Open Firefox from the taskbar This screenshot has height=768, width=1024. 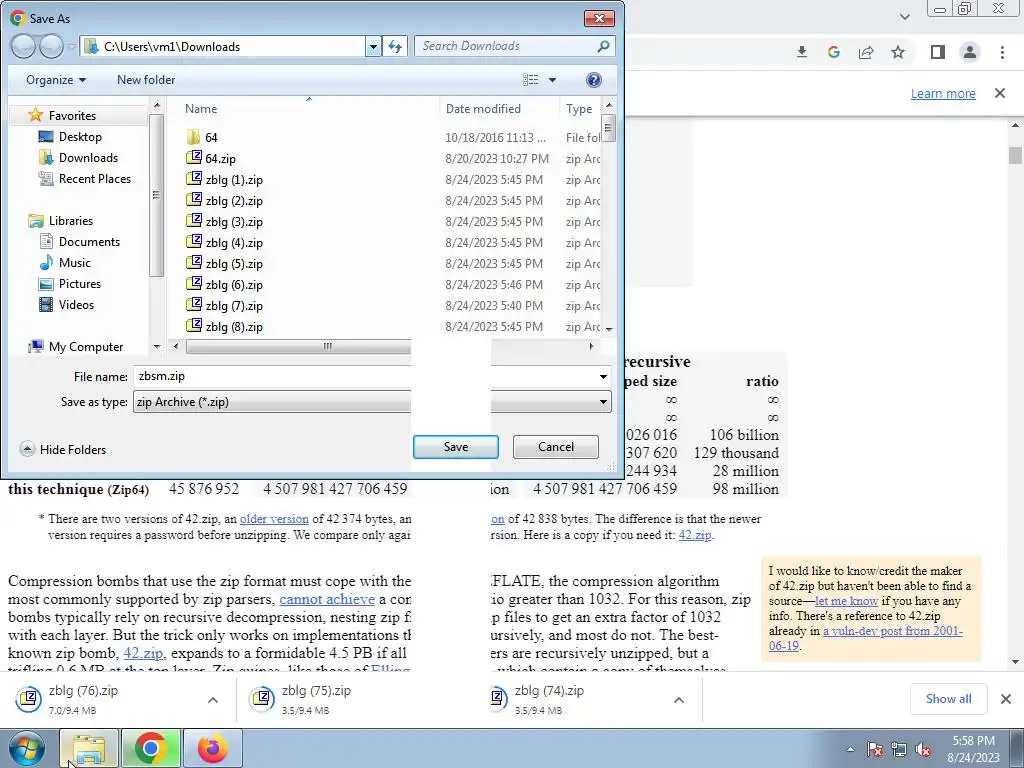213,748
